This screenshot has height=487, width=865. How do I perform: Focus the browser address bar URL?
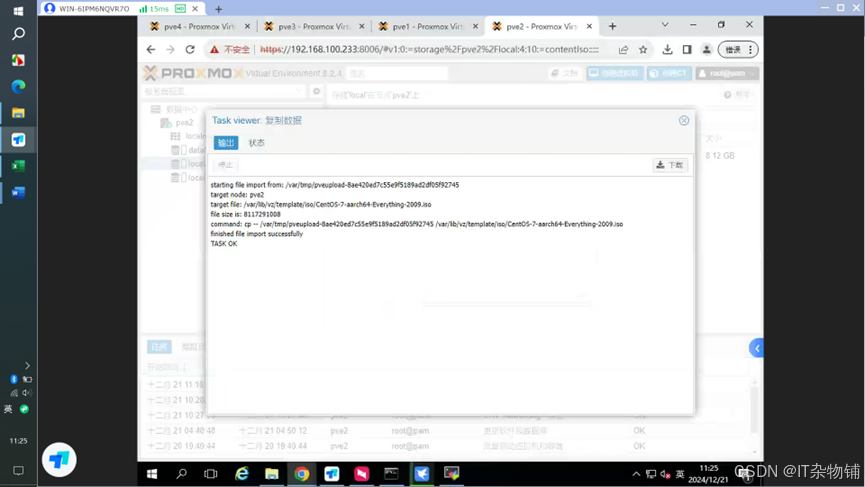click(x=429, y=50)
